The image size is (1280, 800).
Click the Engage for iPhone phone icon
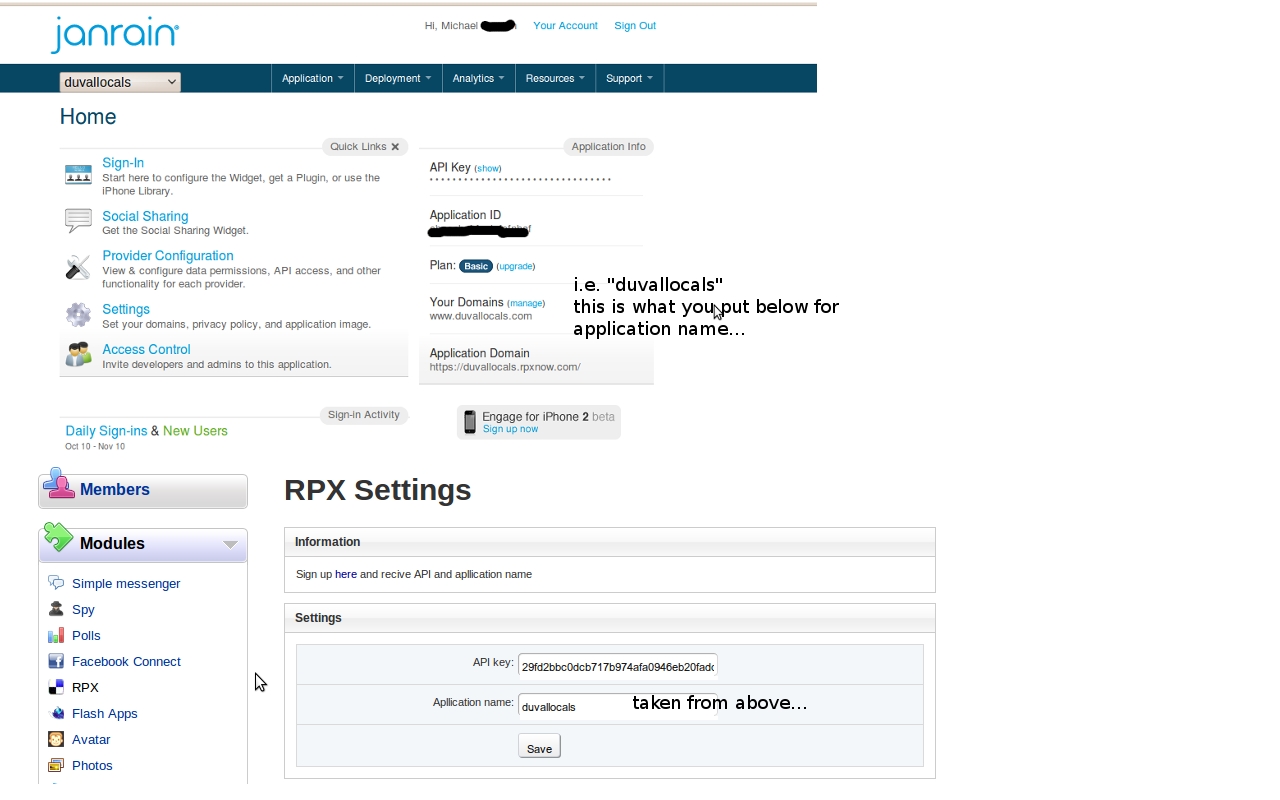[470, 422]
